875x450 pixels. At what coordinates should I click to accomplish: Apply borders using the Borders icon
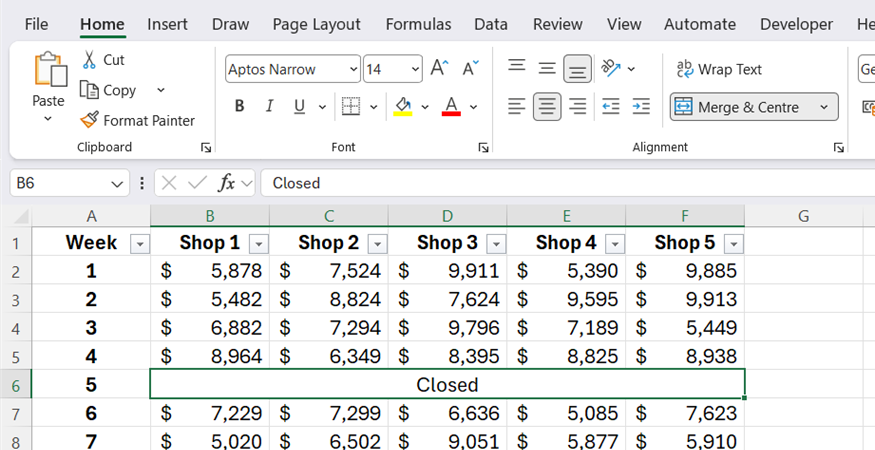click(x=351, y=106)
